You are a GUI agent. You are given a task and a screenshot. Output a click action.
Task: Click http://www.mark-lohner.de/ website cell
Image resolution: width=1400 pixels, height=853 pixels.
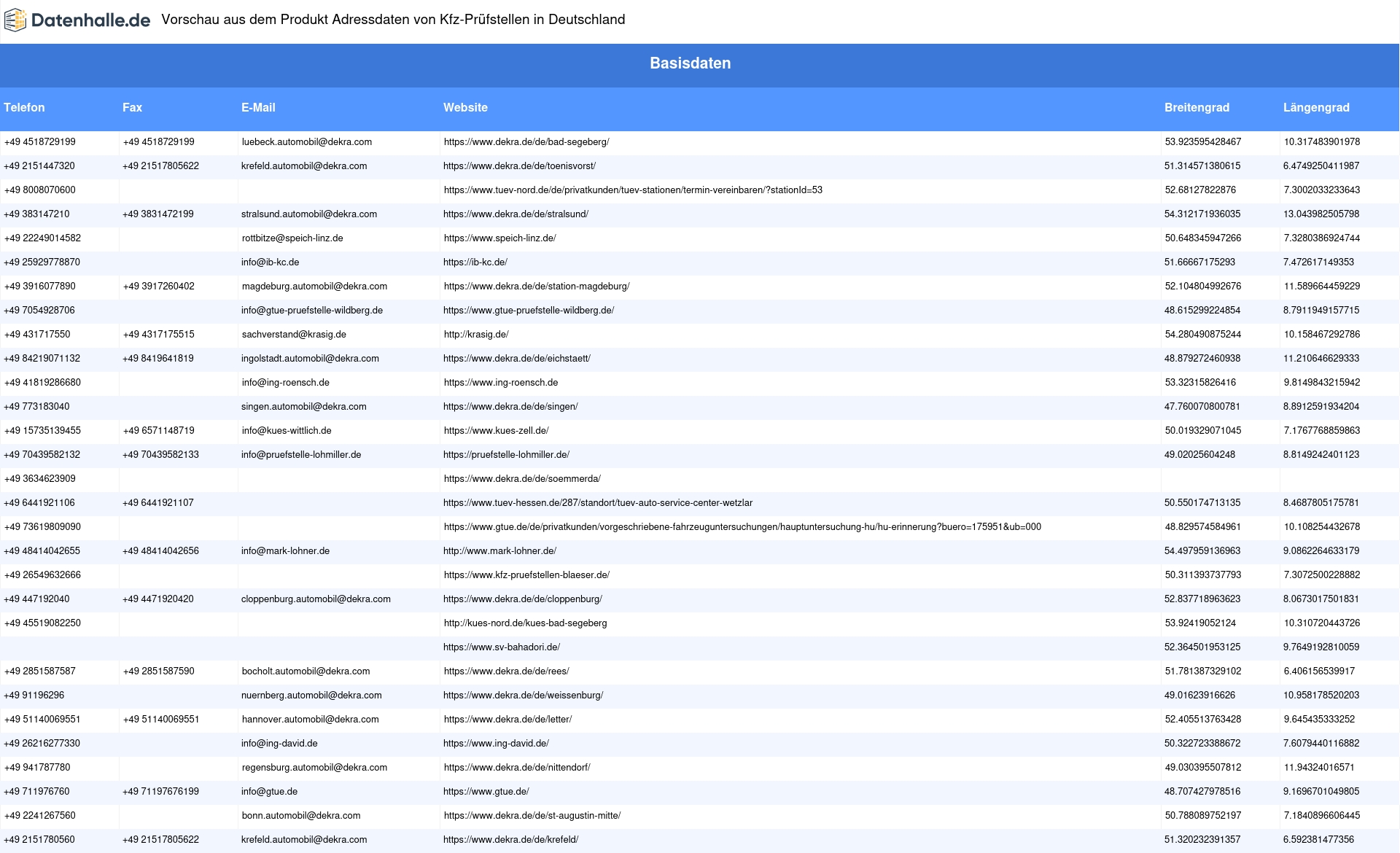(x=499, y=551)
